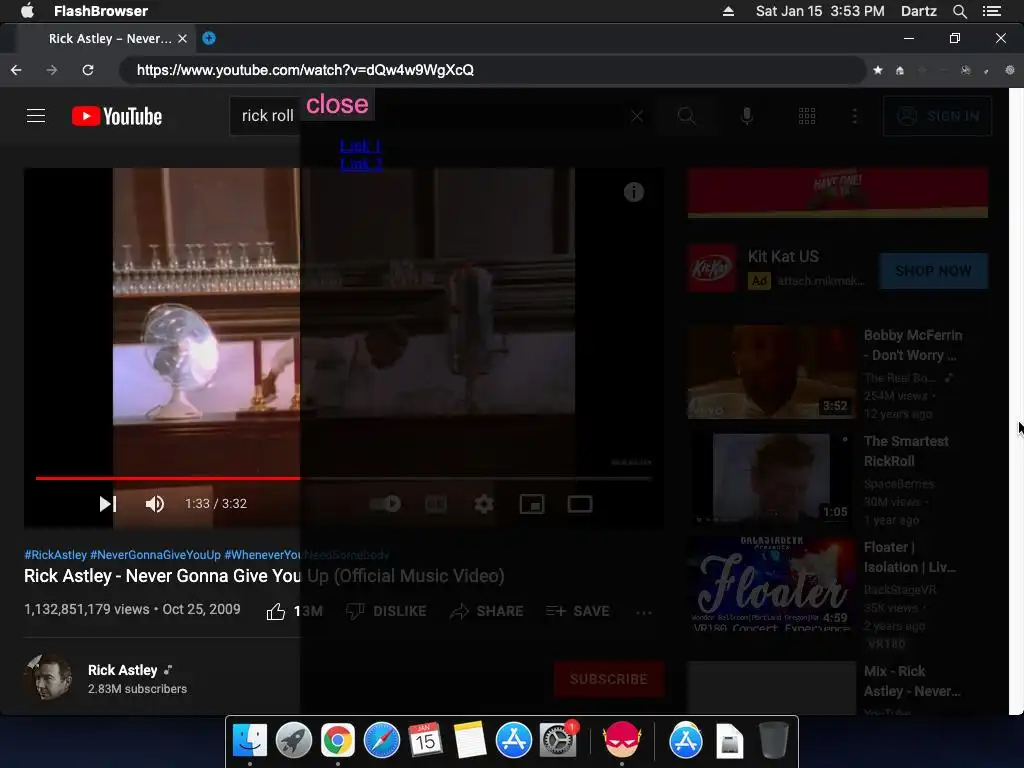Open Calendar from the Dock
The width and height of the screenshot is (1024, 768).
426,741
